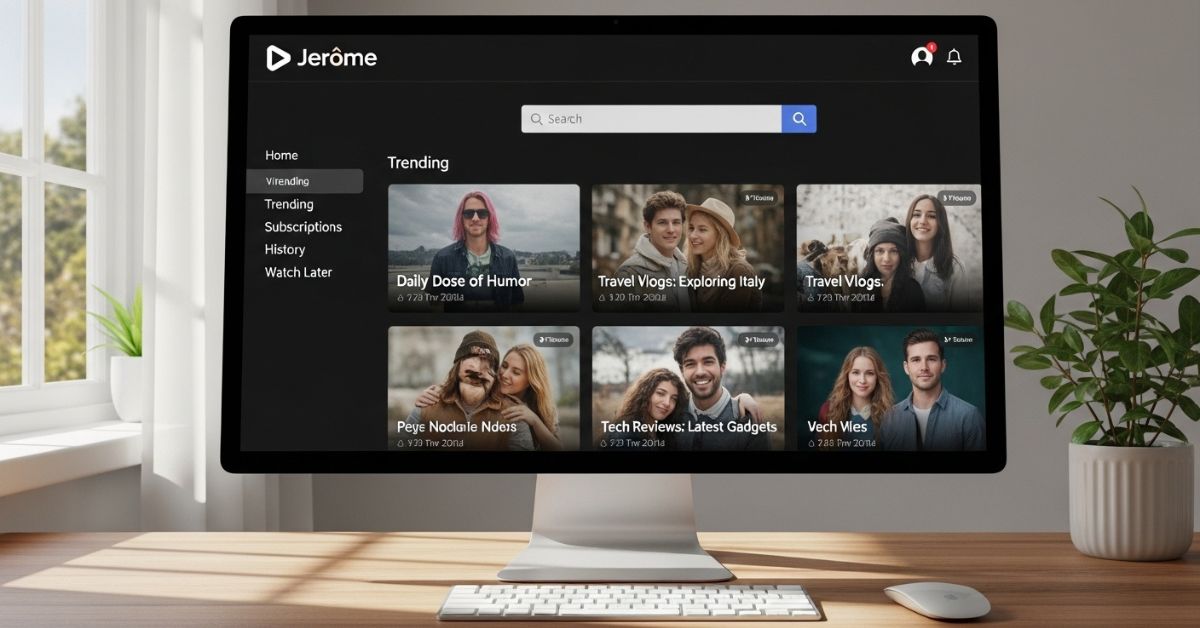Open the Watch Later list
Image resolution: width=1200 pixels, height=628 pixels.
[x=298, y=272]
